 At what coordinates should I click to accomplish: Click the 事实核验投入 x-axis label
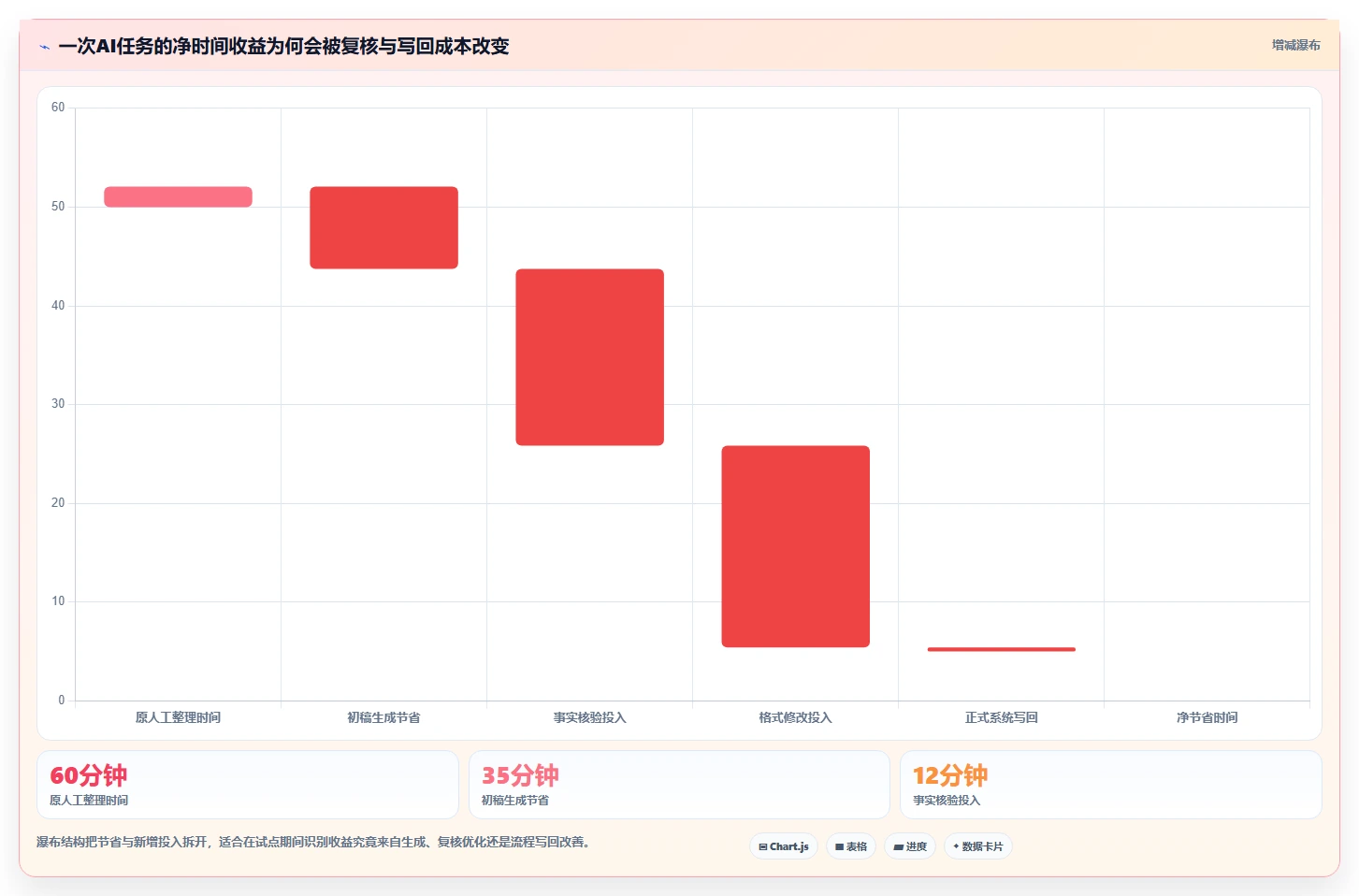click(x=589, y=717)
